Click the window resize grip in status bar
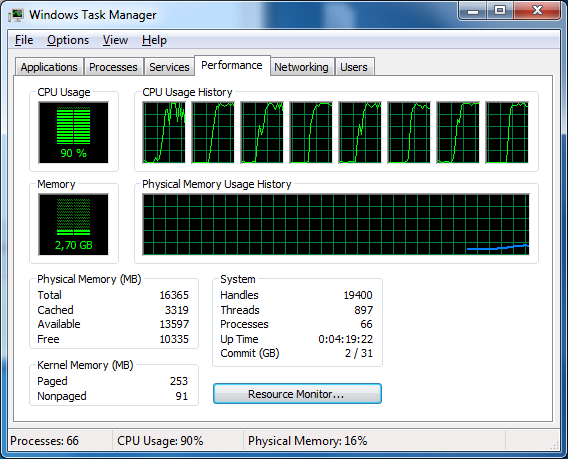568x459 pixels. click(x=555, y=445)
